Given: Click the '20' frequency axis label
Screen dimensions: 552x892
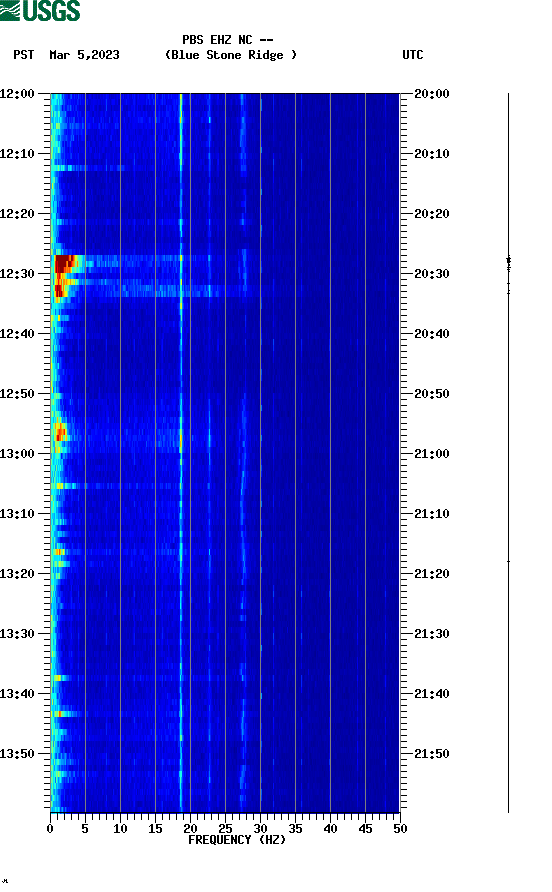Looking at the screenshot, I should click(x=190, y=829).
